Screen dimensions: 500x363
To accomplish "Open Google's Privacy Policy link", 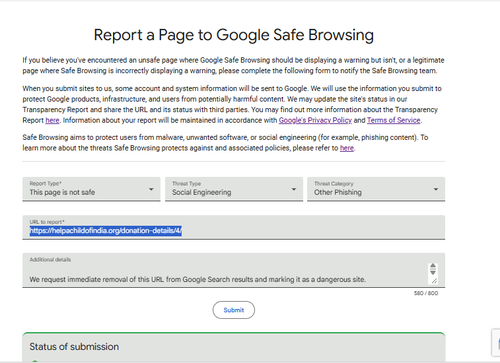I will pyautogui.click(x=315, y=120).
